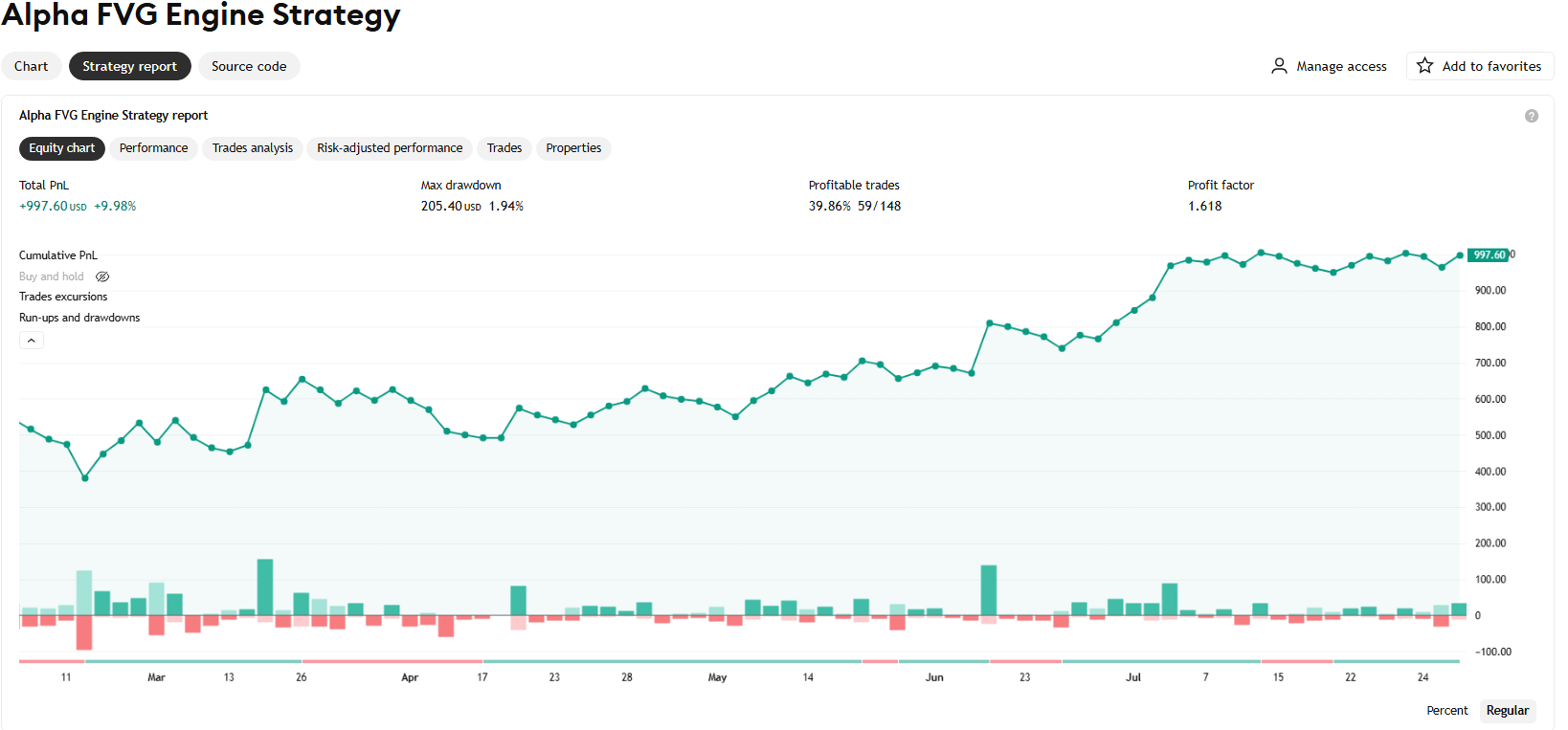View the Risk-adjusted performance tab
1568x730 pixels.
pos(390,148)
